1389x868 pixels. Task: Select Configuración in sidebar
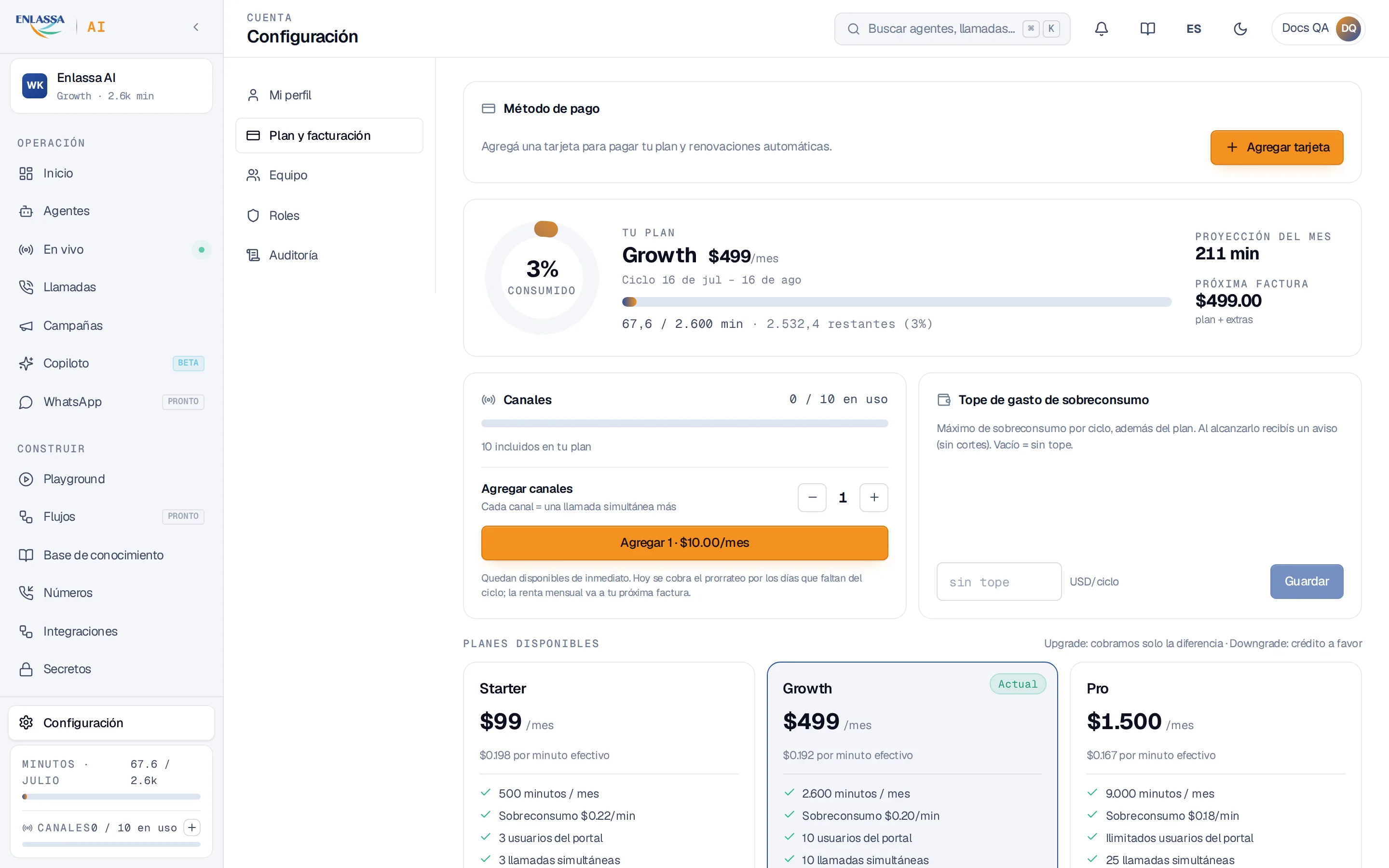pos(111,723)
